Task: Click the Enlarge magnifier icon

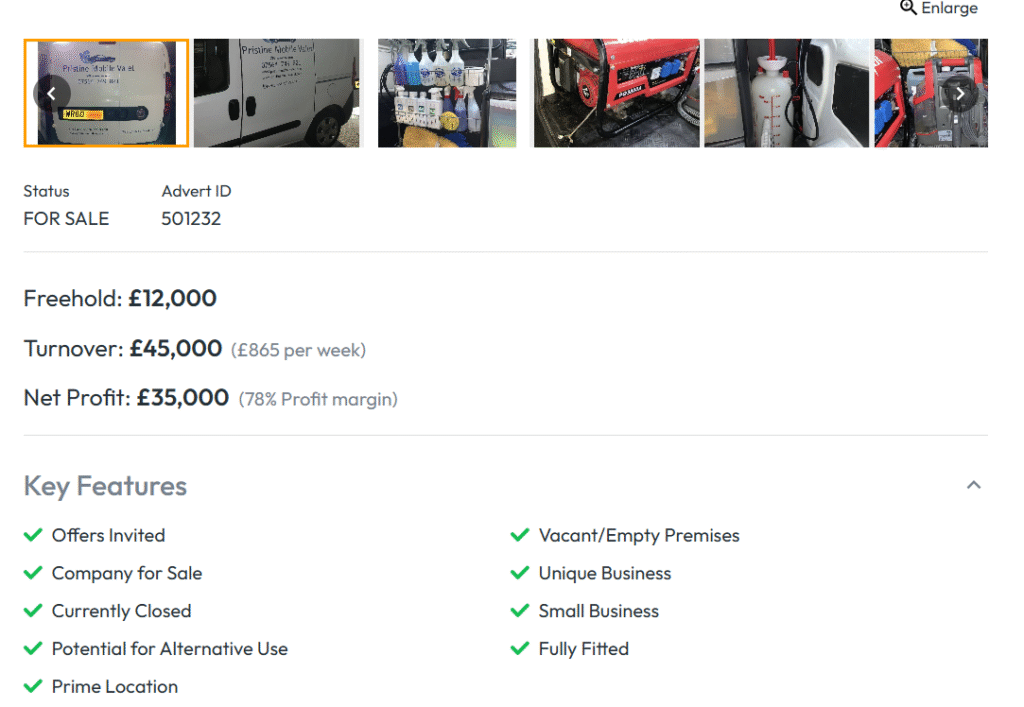Action: 908,8
